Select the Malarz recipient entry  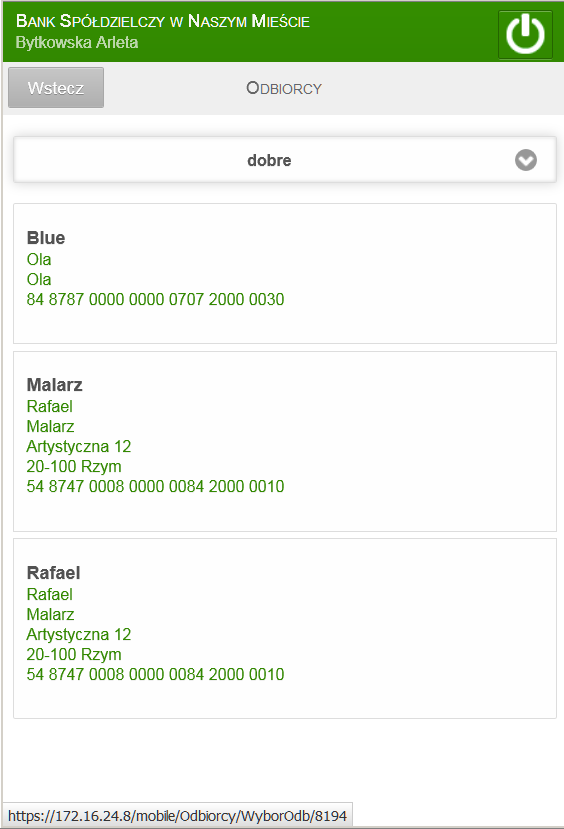click(x=285, y=441)
